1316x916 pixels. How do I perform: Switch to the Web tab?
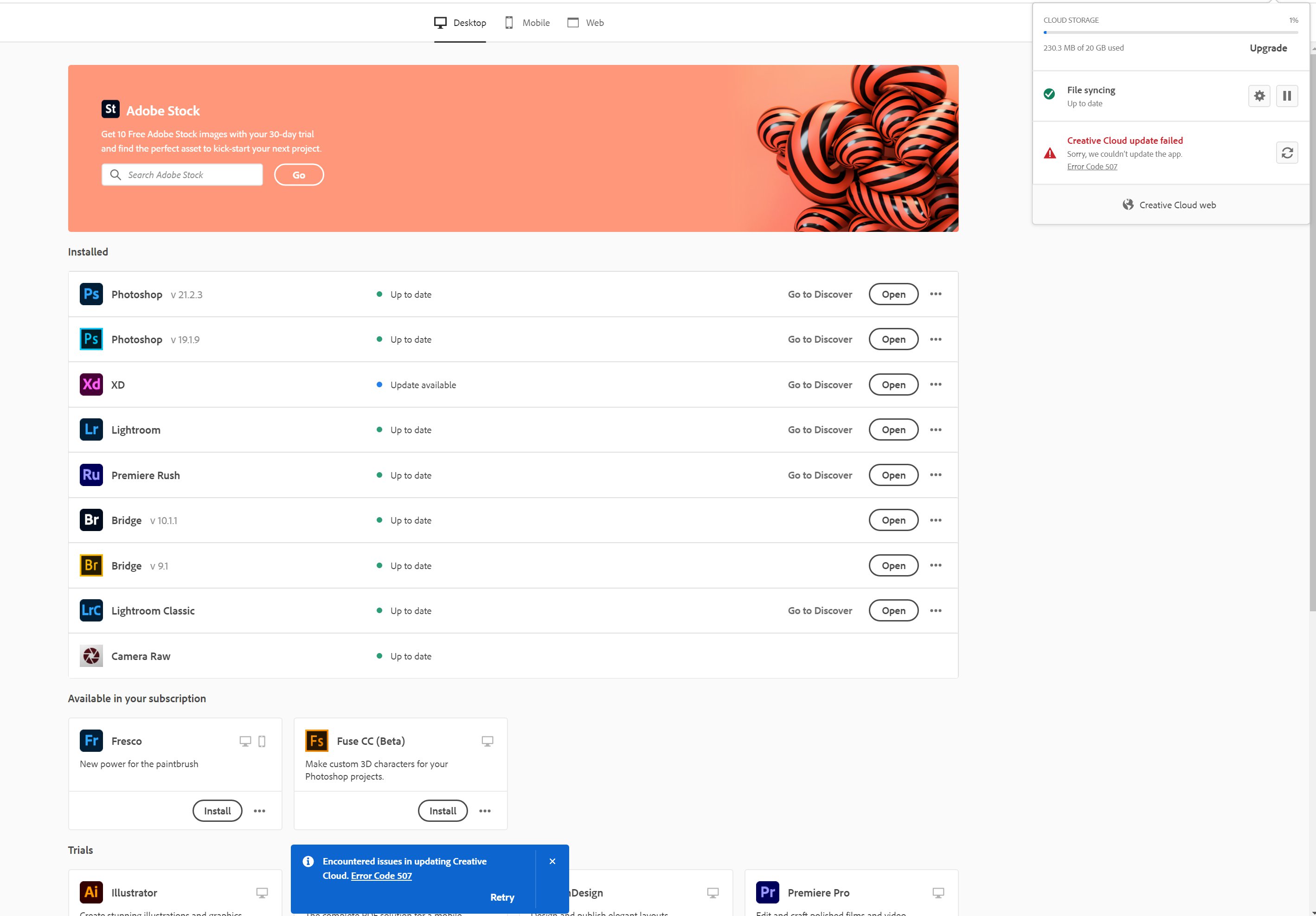585,22
